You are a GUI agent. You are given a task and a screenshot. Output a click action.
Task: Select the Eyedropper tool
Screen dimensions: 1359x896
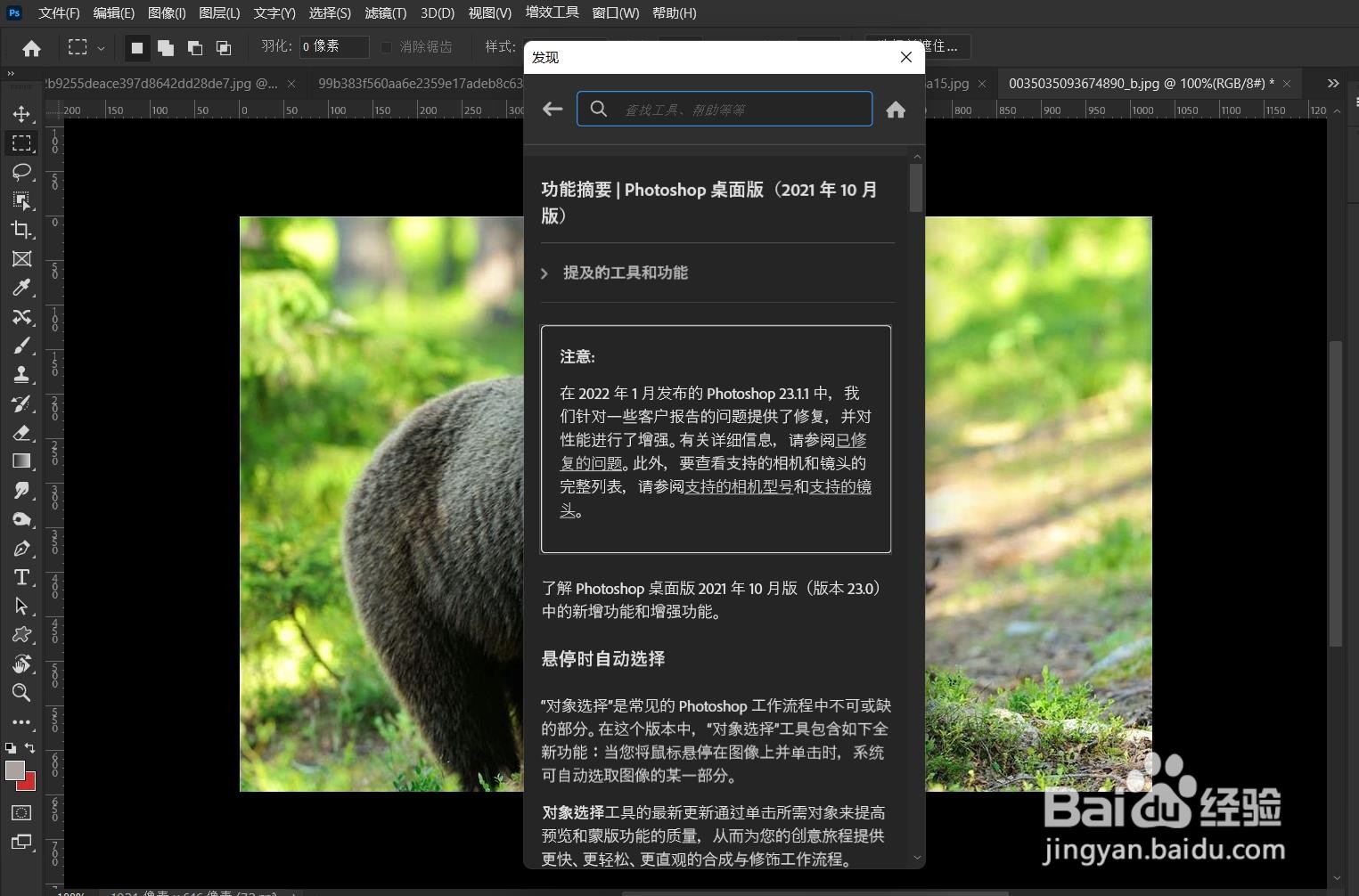coord(21,288)
